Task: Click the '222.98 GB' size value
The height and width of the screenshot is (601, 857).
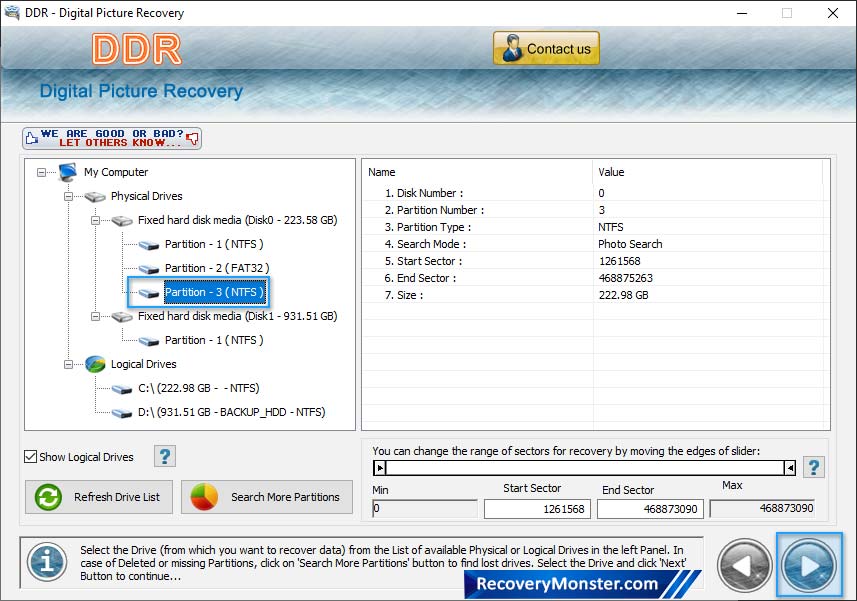Action: point(623,295)
